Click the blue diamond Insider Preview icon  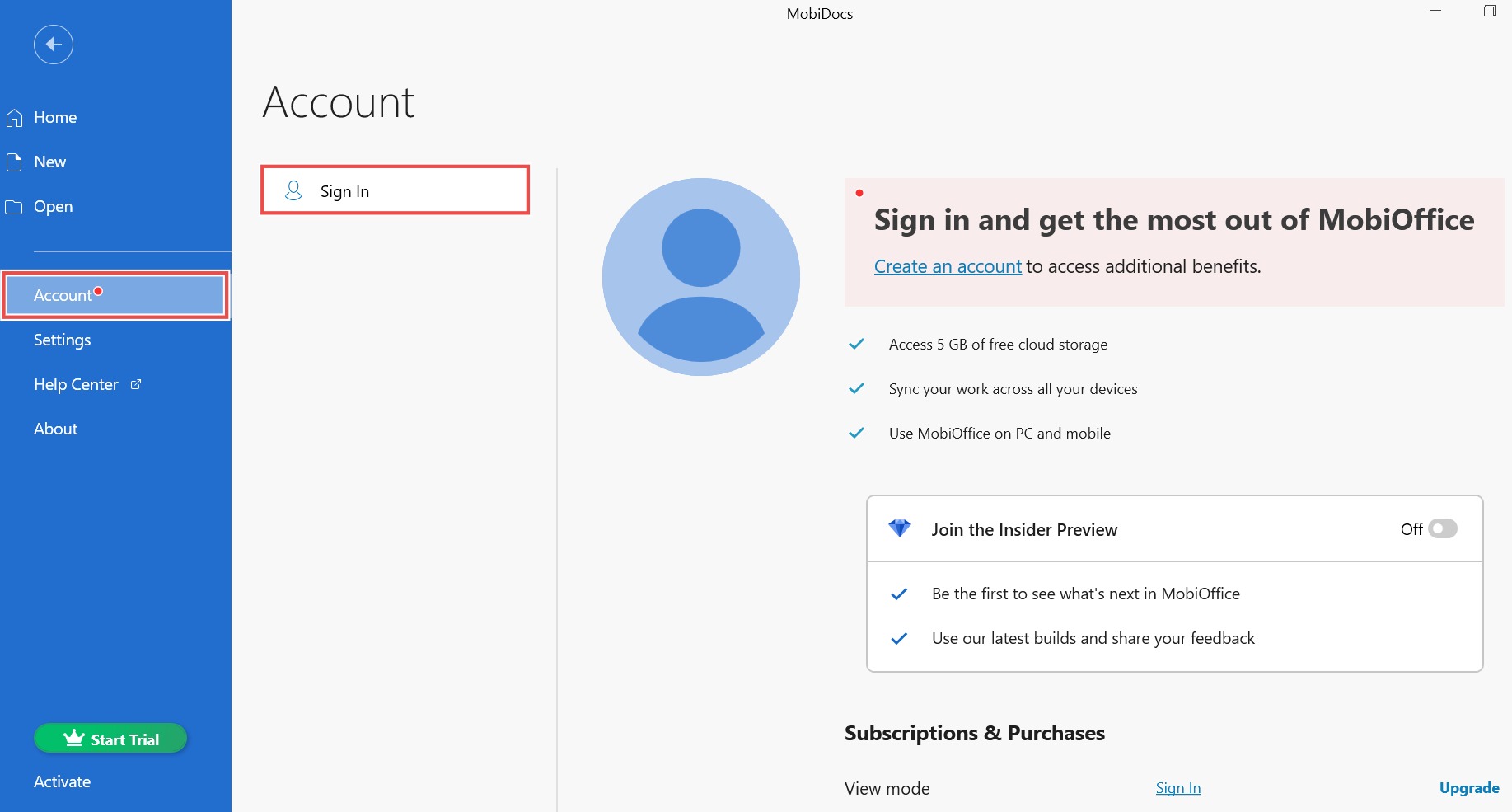900,528
